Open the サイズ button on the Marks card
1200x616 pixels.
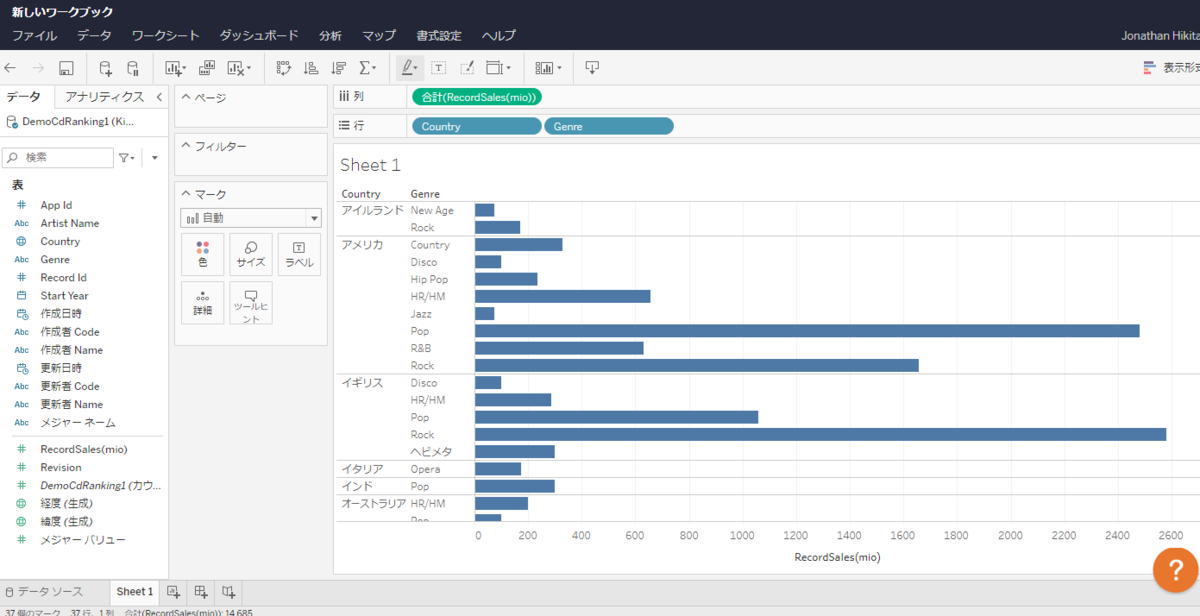(x=249, y=254)
